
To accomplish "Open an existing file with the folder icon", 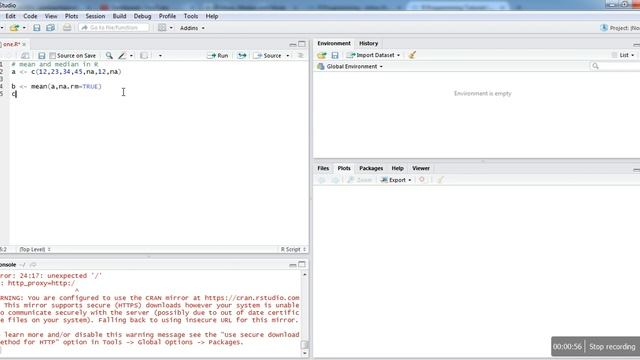I will (x=14, y=28).
